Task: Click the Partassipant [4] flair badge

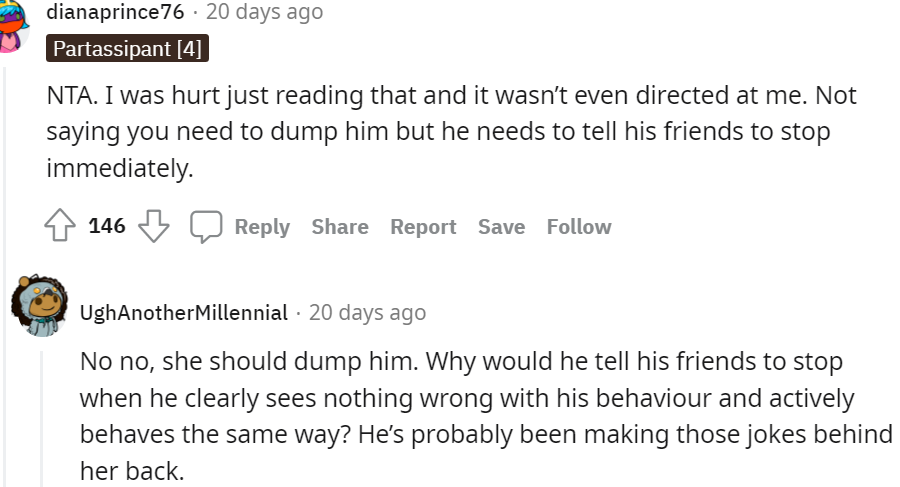Action: click(127, 48)
